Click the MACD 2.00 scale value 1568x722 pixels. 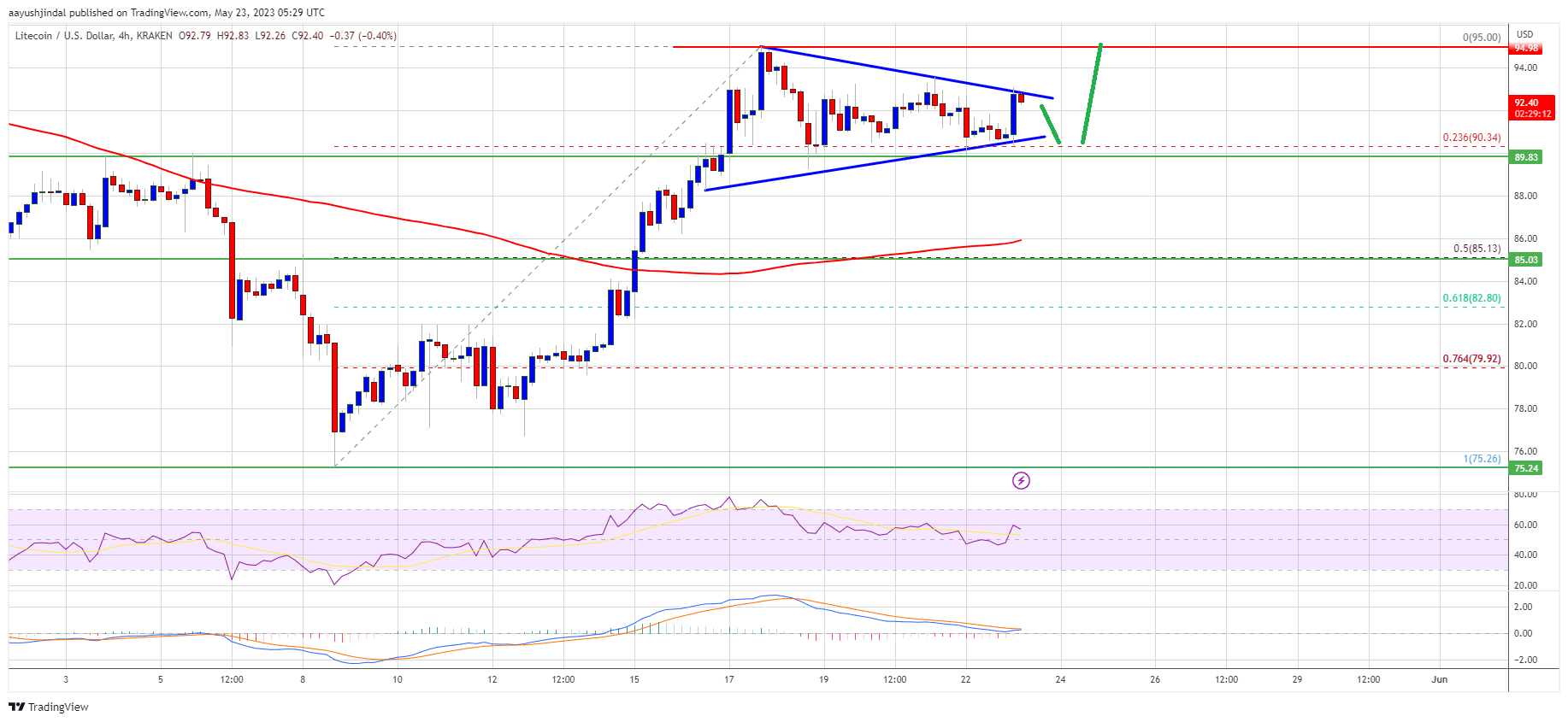pyautogui.click(x=1523, y=608)
